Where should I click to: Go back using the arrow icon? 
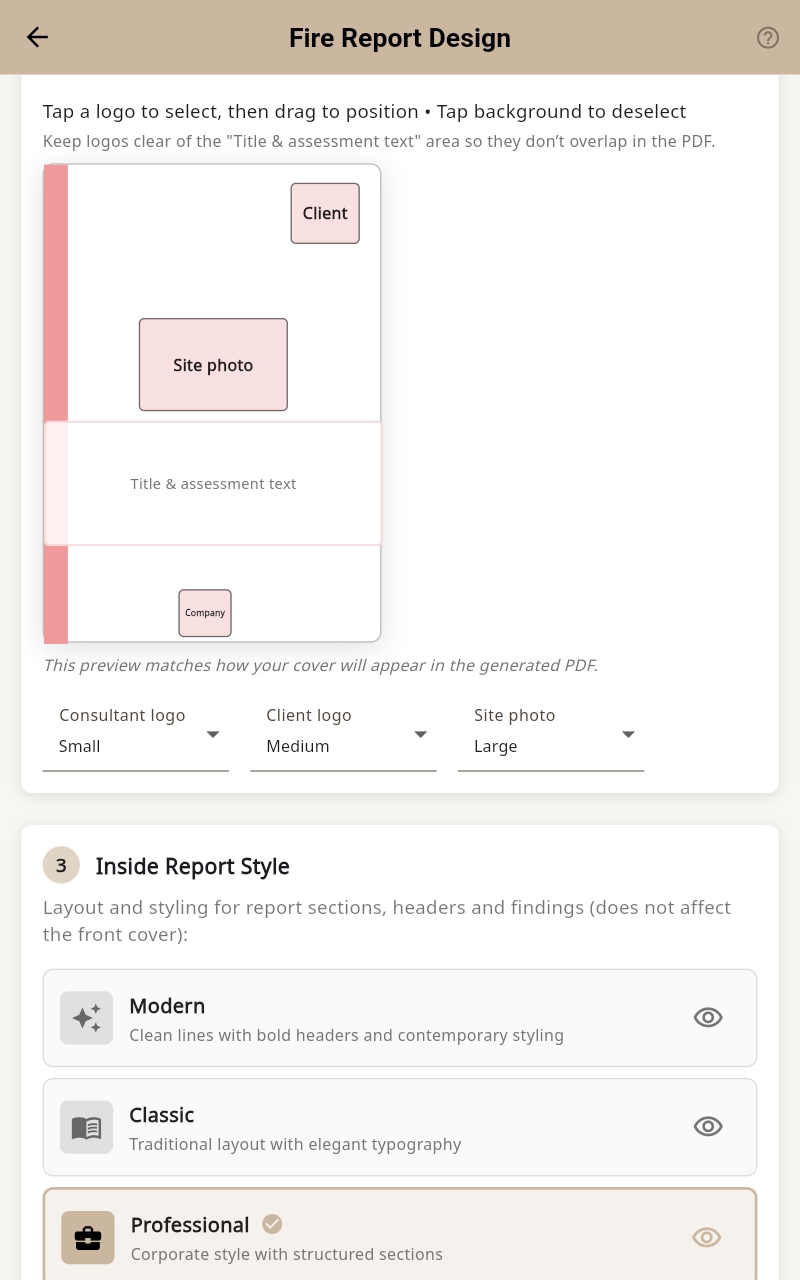point(37,37)
